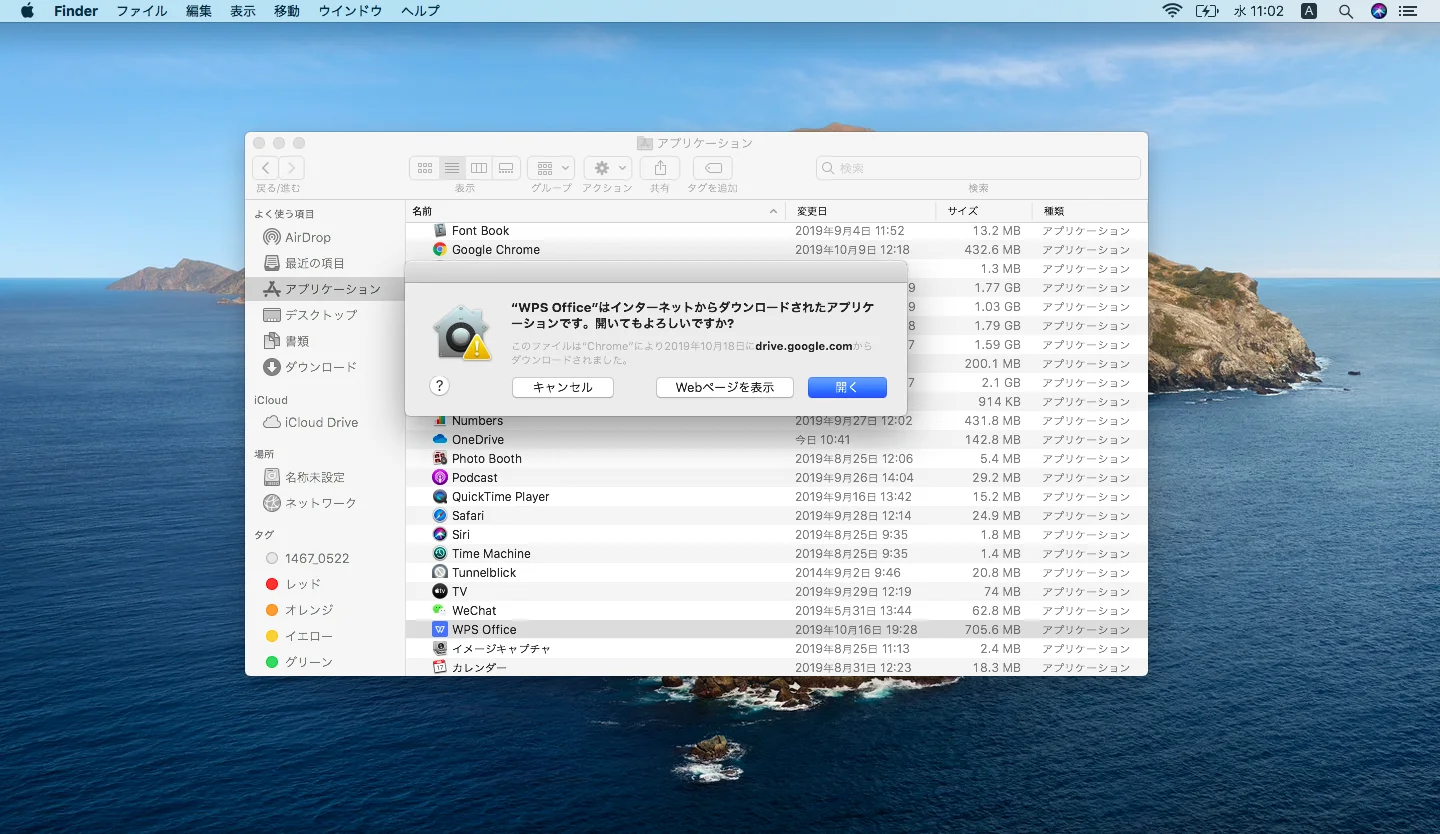
Task: Click the help question mark button
Action: point(439,386)
